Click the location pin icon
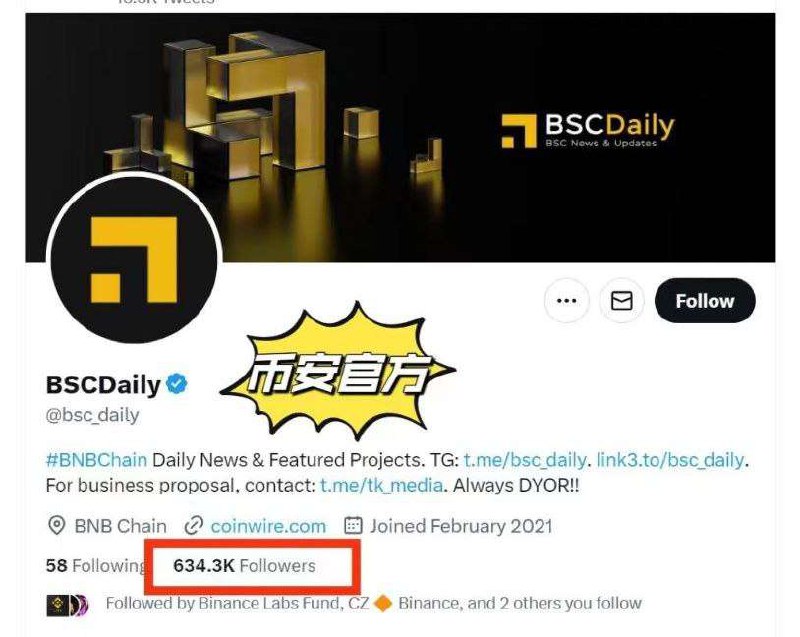The height and width of the screenshot is (637, 800). click(56, 526)
